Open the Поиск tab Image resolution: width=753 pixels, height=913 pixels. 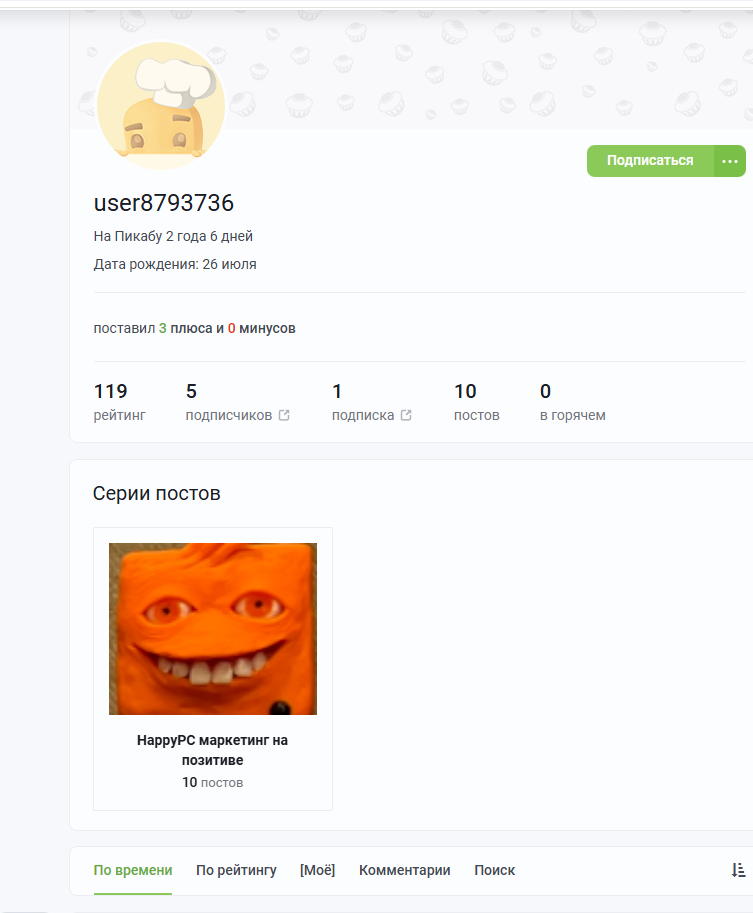coord(494,870)
